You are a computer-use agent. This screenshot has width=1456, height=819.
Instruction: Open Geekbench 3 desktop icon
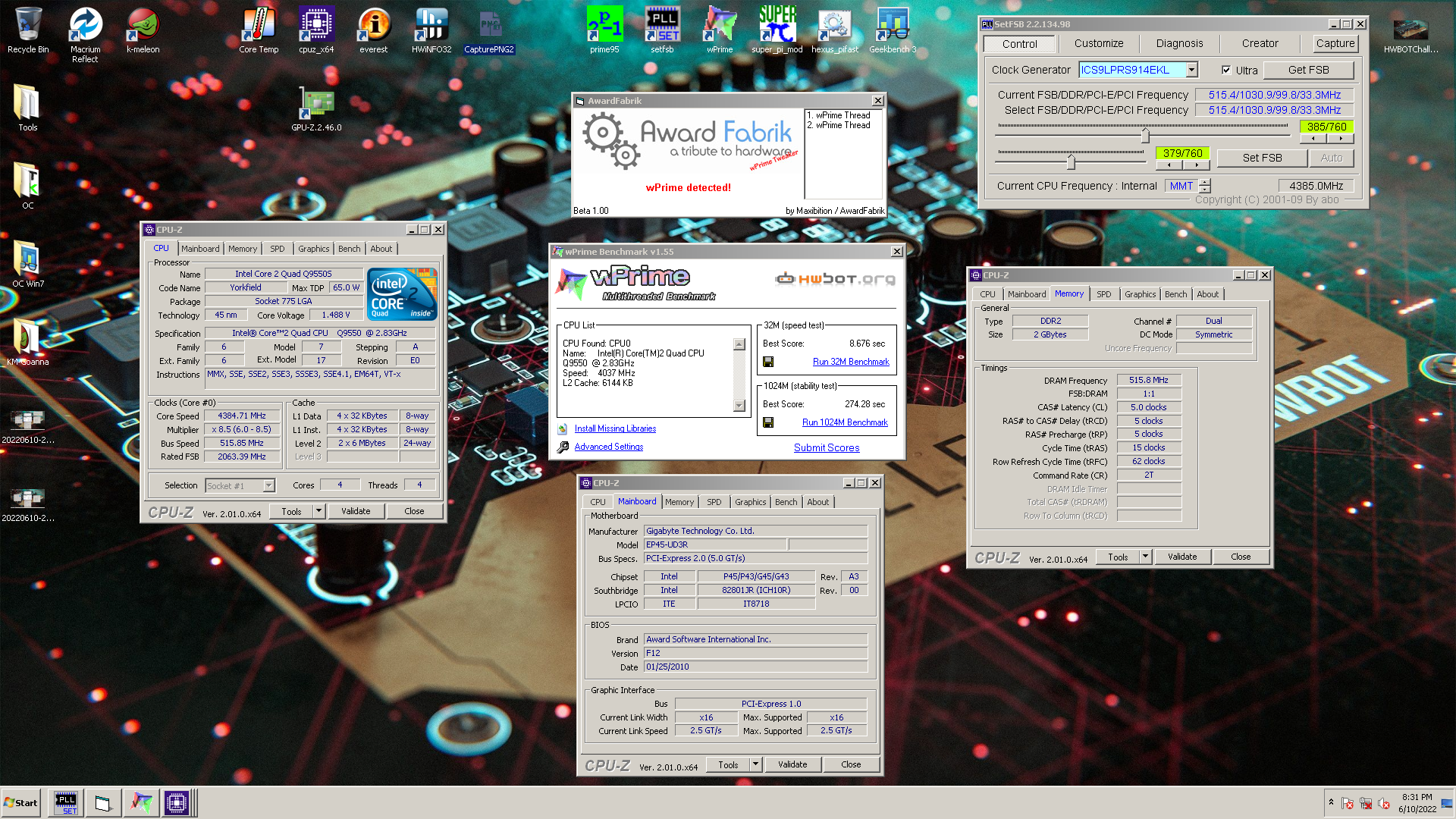click(x=893, y=30)
